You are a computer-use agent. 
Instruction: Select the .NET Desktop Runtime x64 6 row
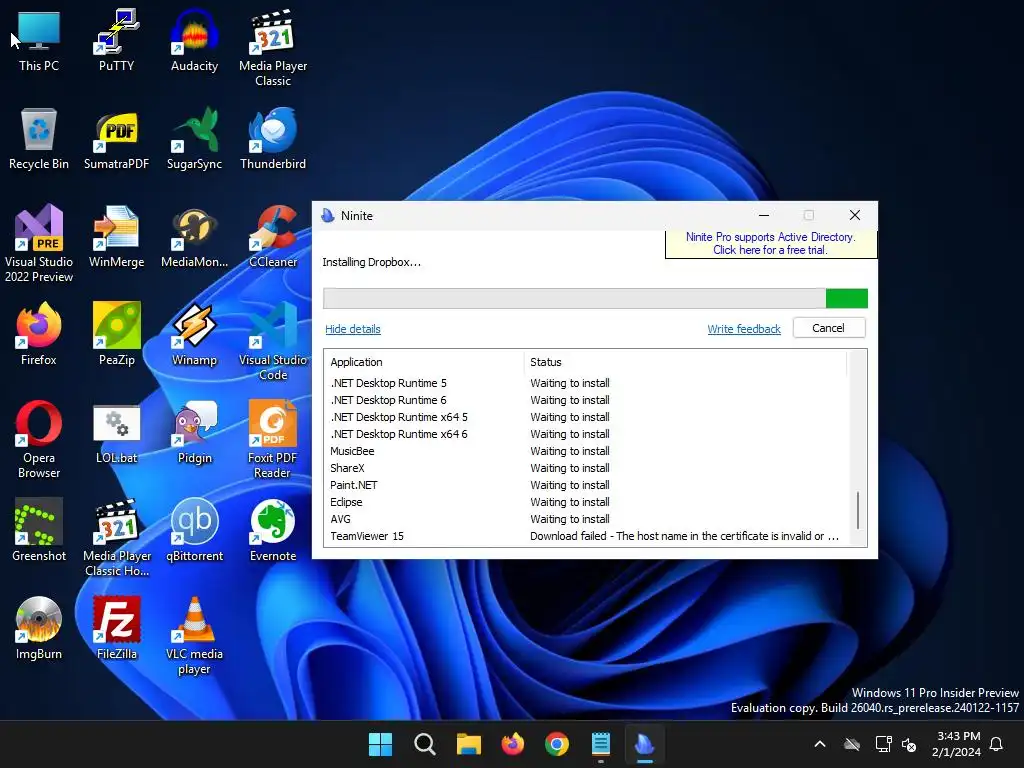tap(586, 434)
